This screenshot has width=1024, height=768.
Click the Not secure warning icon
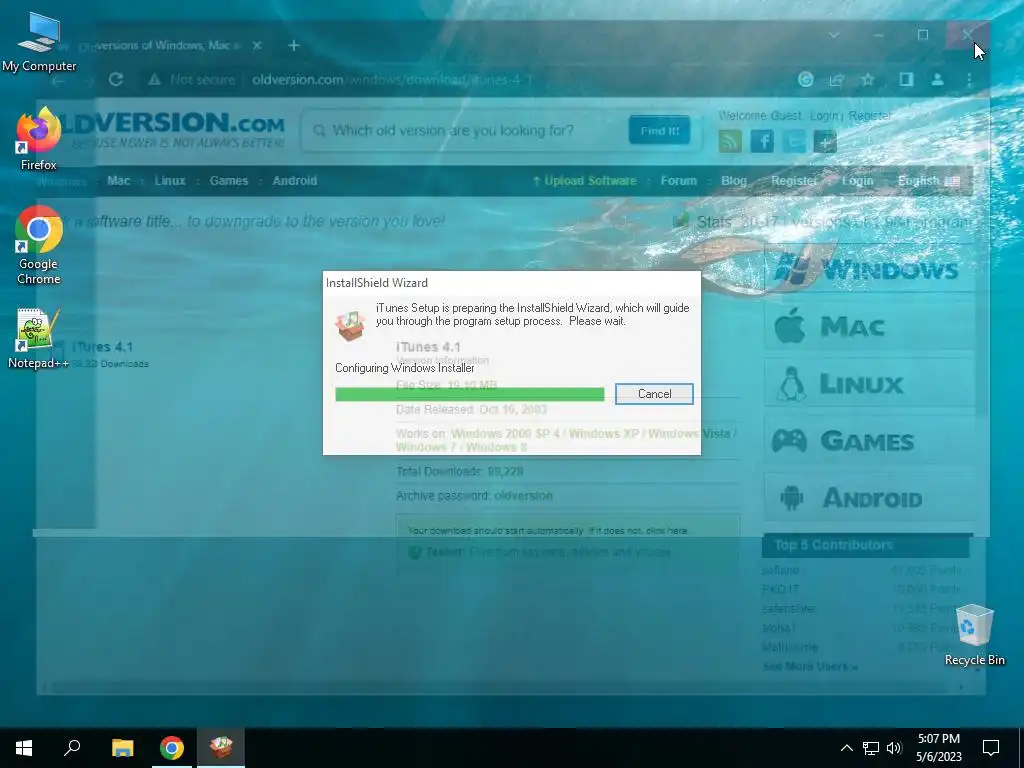click(x=154, y=80)
